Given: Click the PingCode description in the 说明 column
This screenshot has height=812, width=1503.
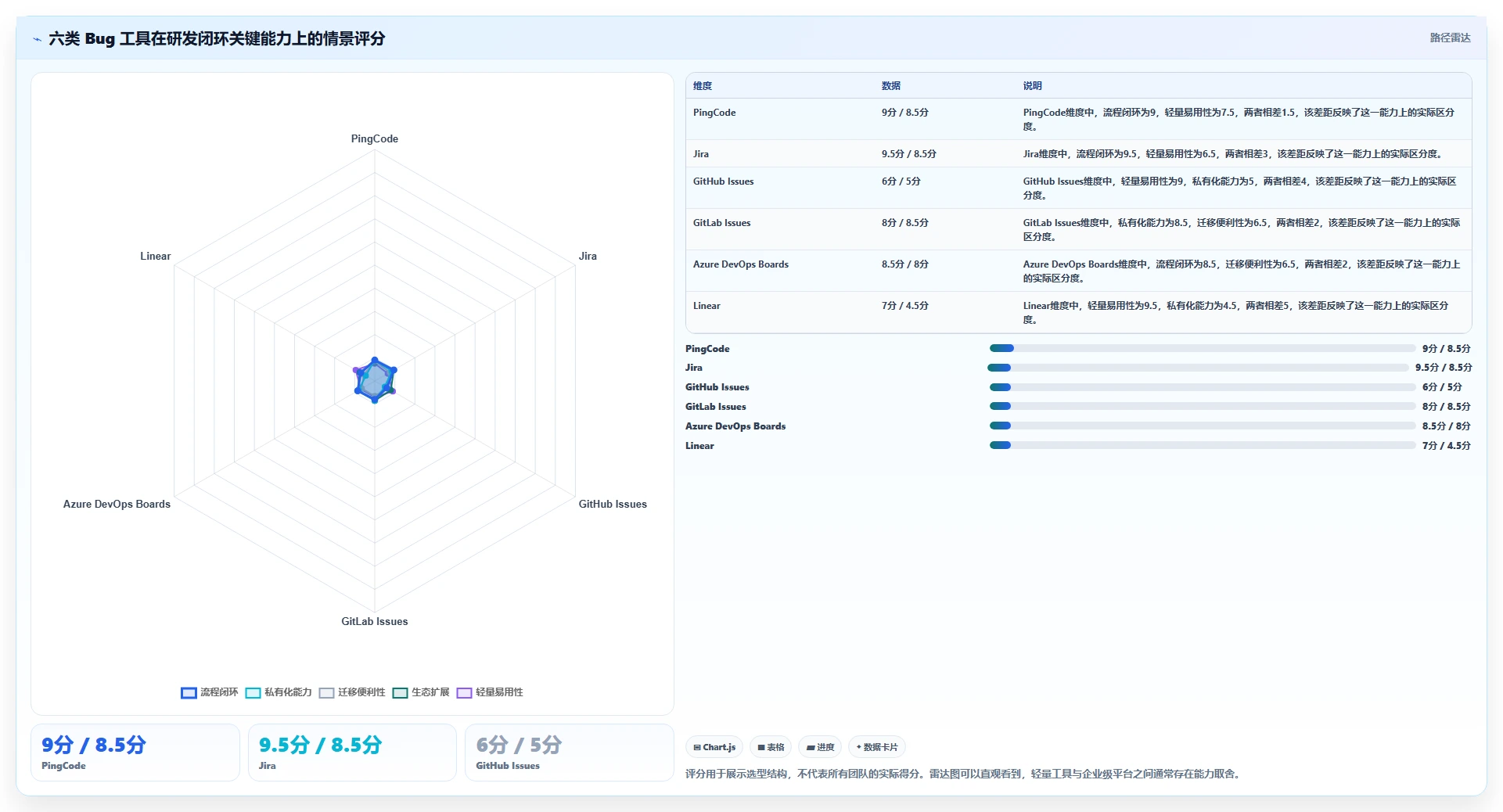Looking at the screenshot, I should 1239,120.
